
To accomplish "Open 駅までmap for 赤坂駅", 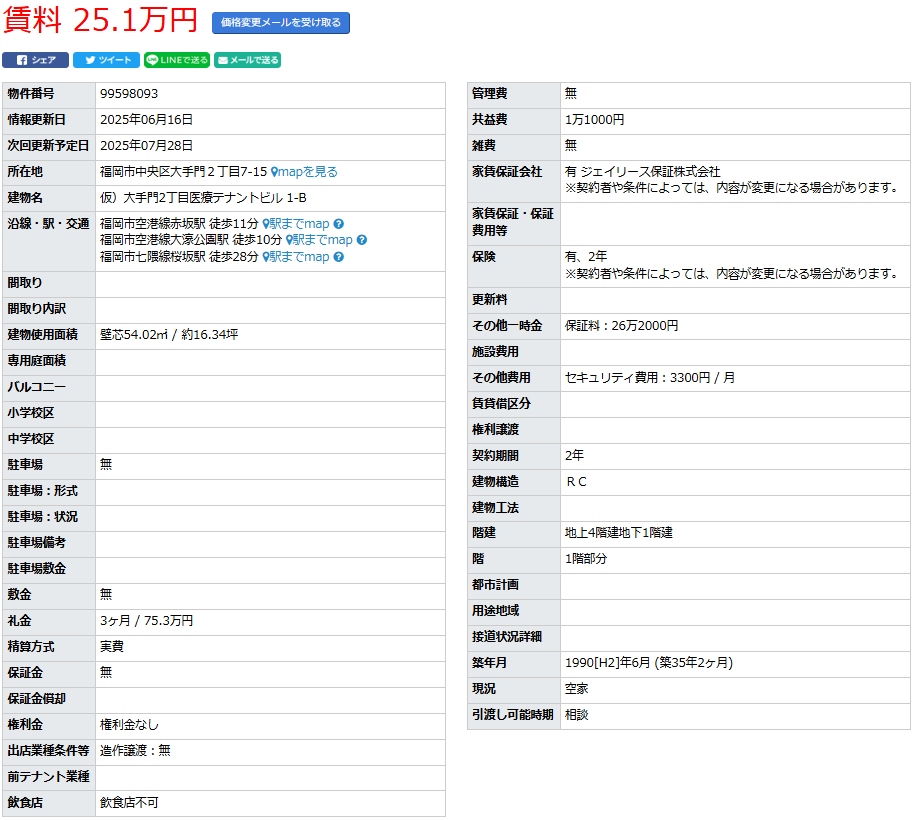I will (300, 224).
